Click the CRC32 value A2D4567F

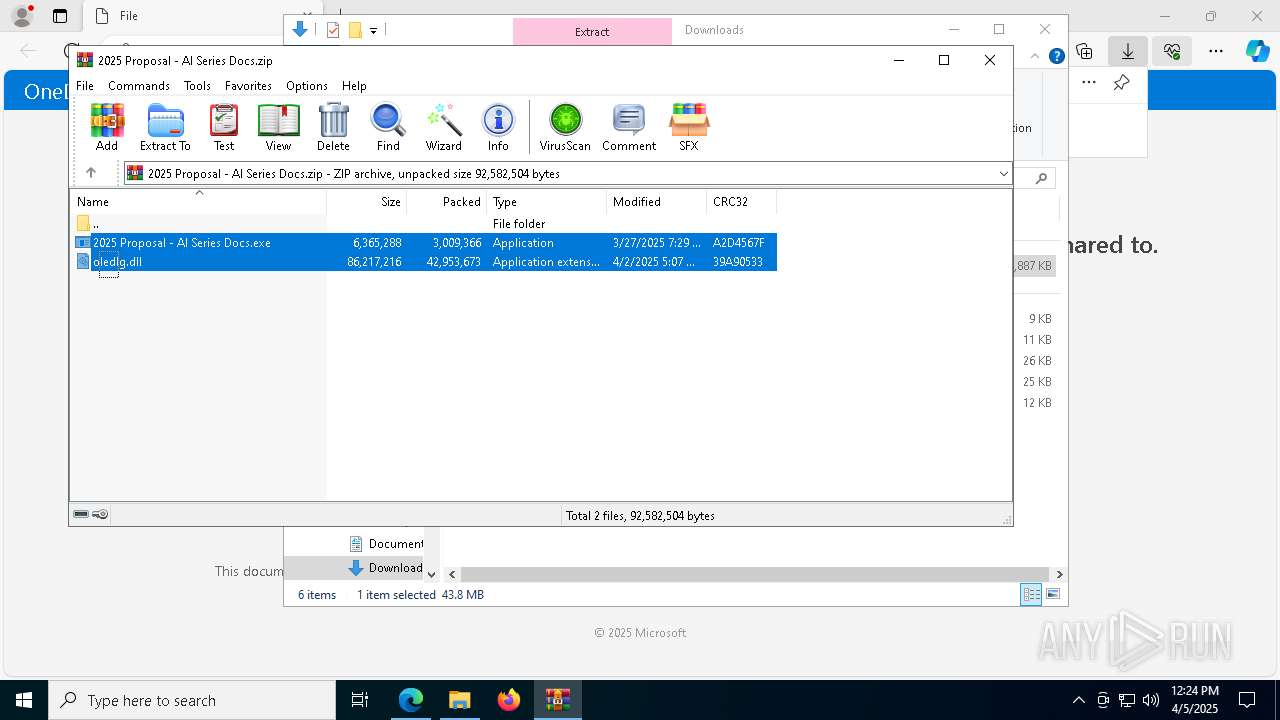pos(738,243)
